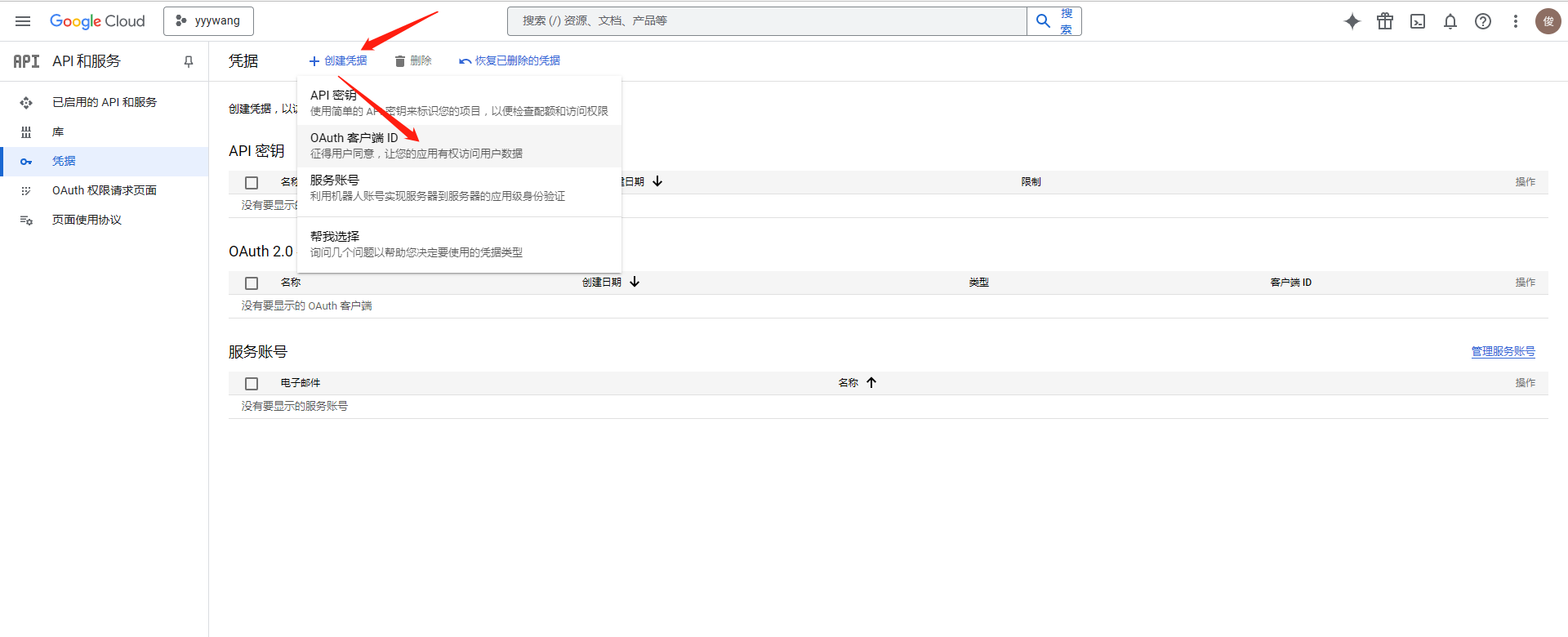Open the main navigation hamburger menu
Image resolution: width=1568 pixels, height=637 pixels.
tap(23, 21)
